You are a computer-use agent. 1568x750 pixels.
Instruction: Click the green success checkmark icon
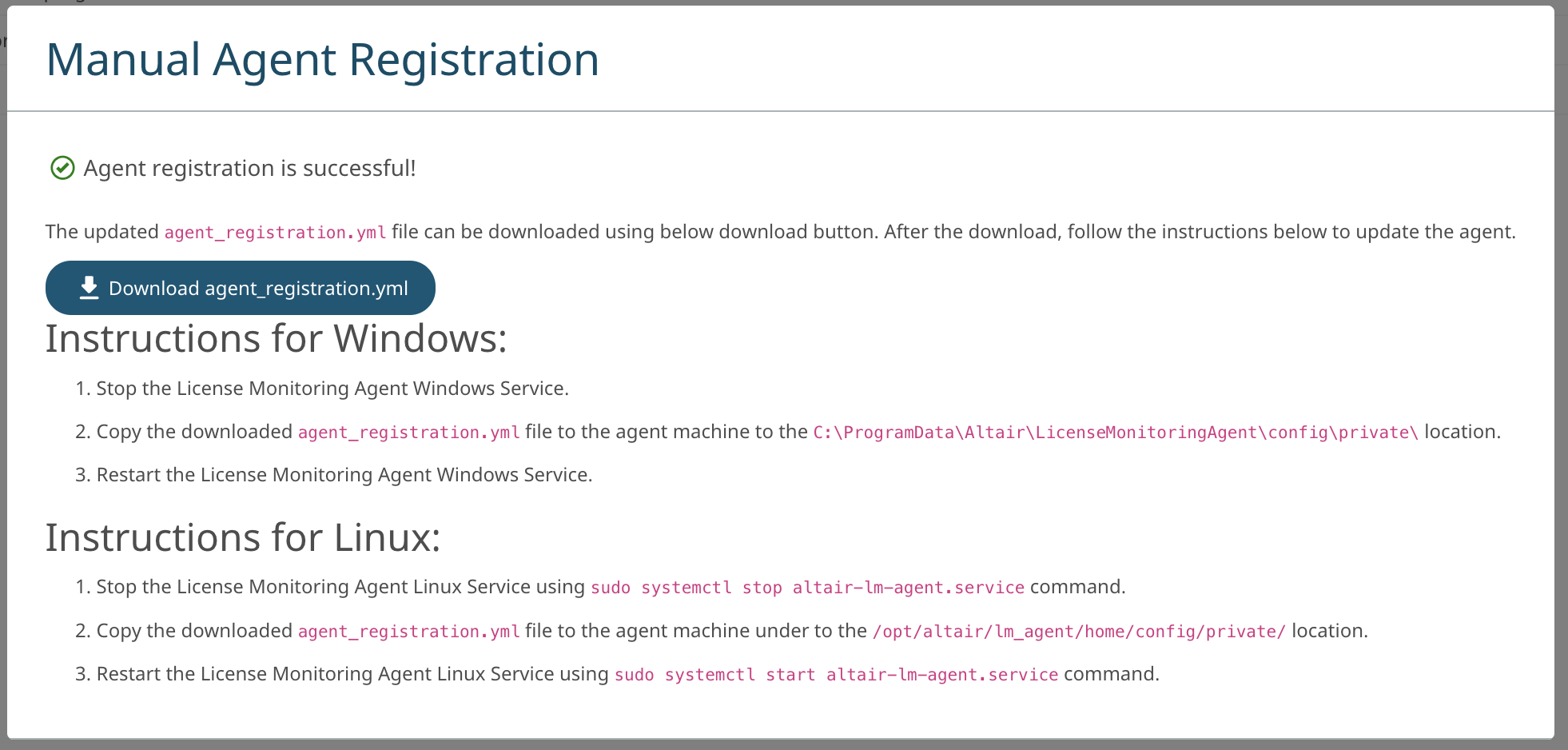pos(62,168)
